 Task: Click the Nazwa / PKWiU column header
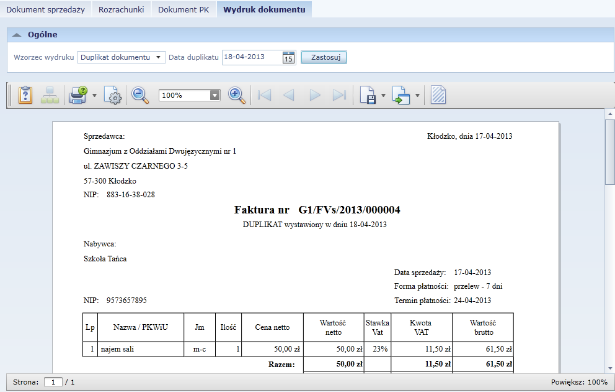coord(140,327)
